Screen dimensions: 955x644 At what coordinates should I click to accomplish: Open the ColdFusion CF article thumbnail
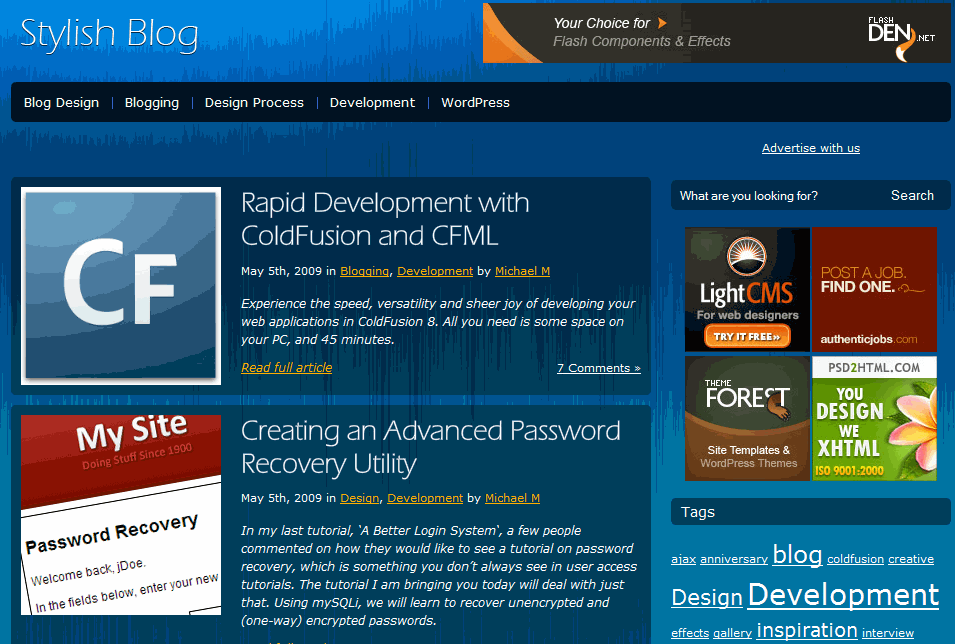coord(121,286)
